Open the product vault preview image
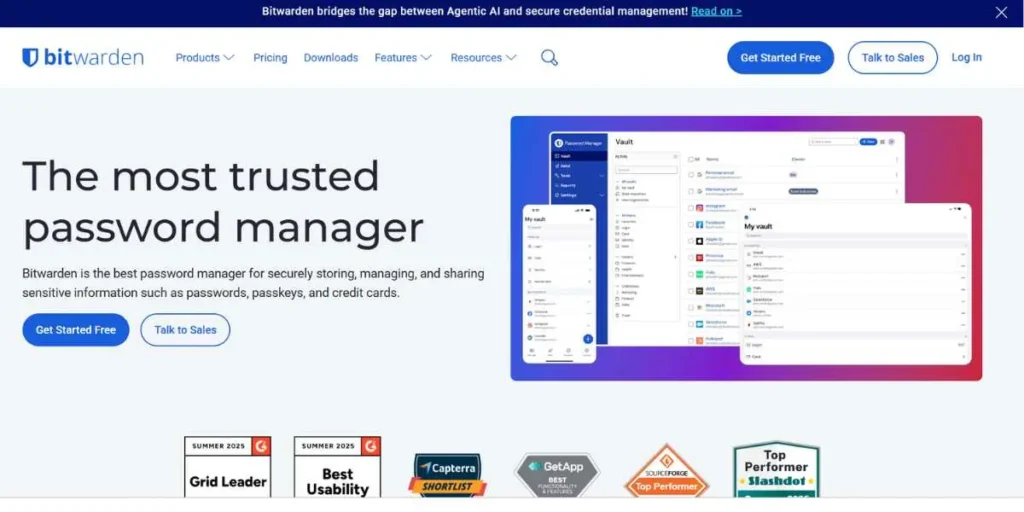 pos(746,248)
